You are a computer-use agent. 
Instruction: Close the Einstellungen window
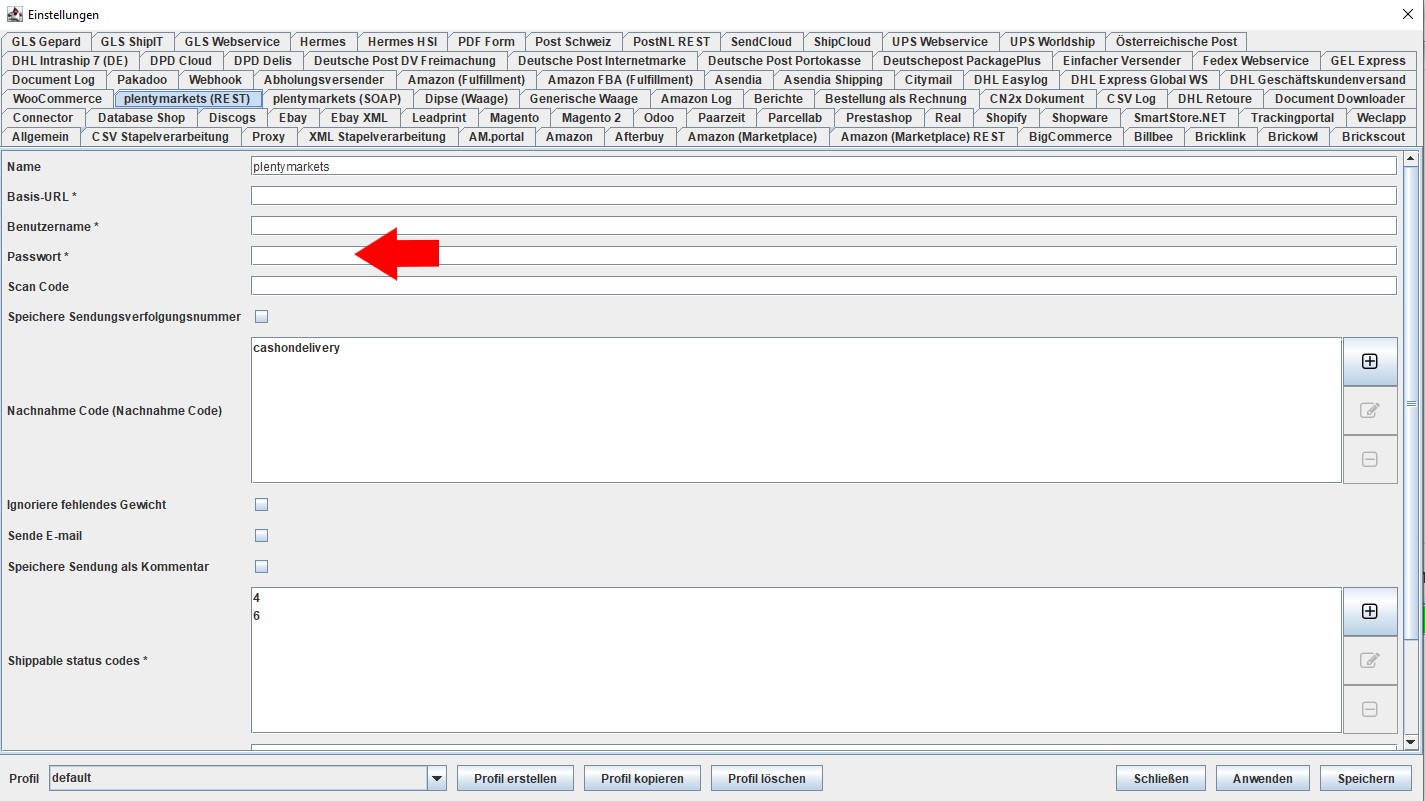[x=1408, y=14]
